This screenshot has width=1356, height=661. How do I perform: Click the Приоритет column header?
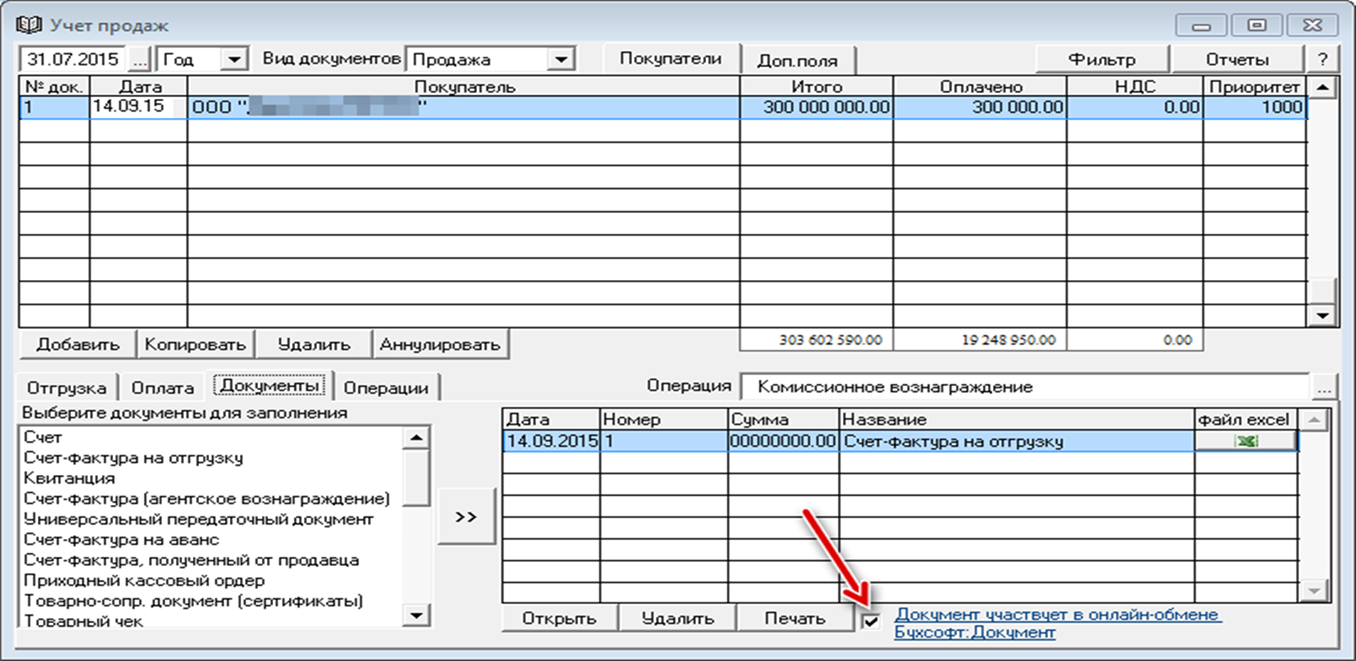pyautogui.click(x=1255, y=87)
